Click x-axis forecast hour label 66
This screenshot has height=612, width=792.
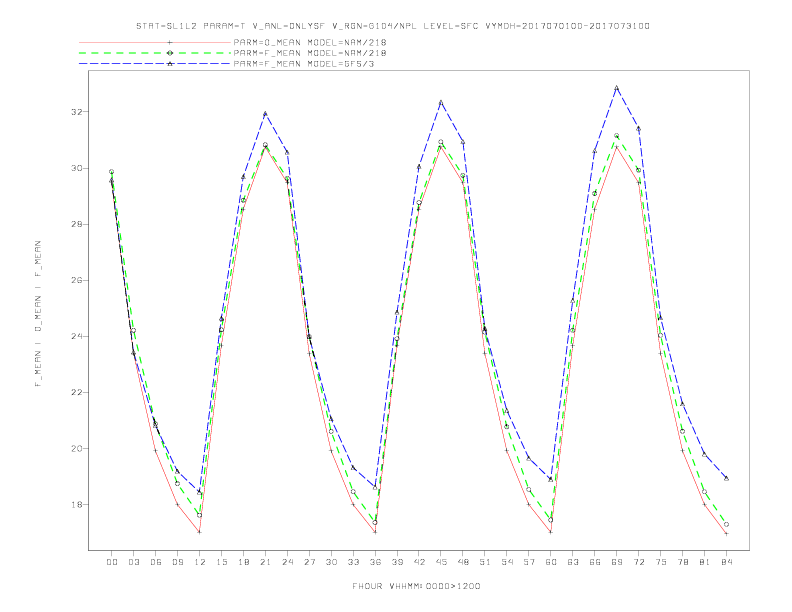coord(595,562)
